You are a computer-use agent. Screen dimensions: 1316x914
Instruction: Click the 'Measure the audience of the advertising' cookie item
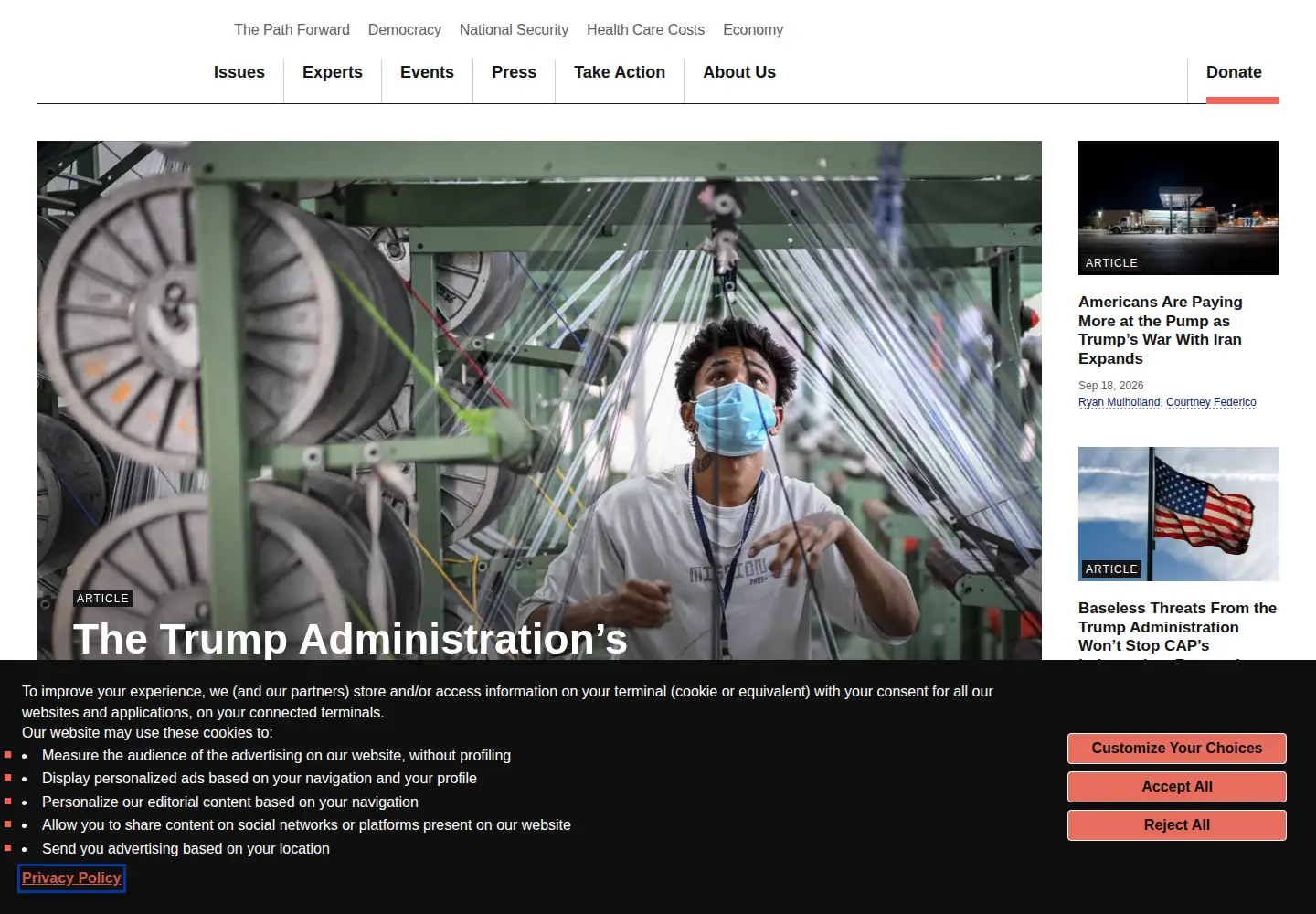click(276, 756)
